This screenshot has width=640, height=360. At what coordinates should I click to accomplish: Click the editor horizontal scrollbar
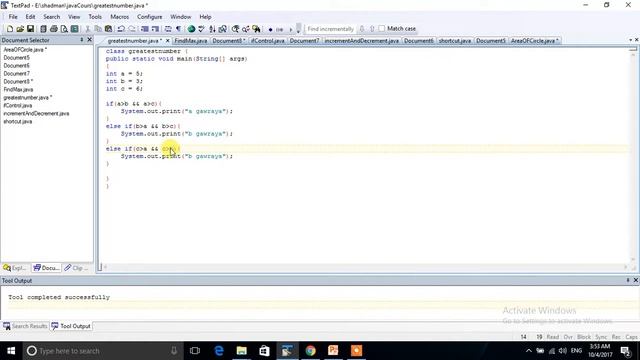(x=365, y=267)
